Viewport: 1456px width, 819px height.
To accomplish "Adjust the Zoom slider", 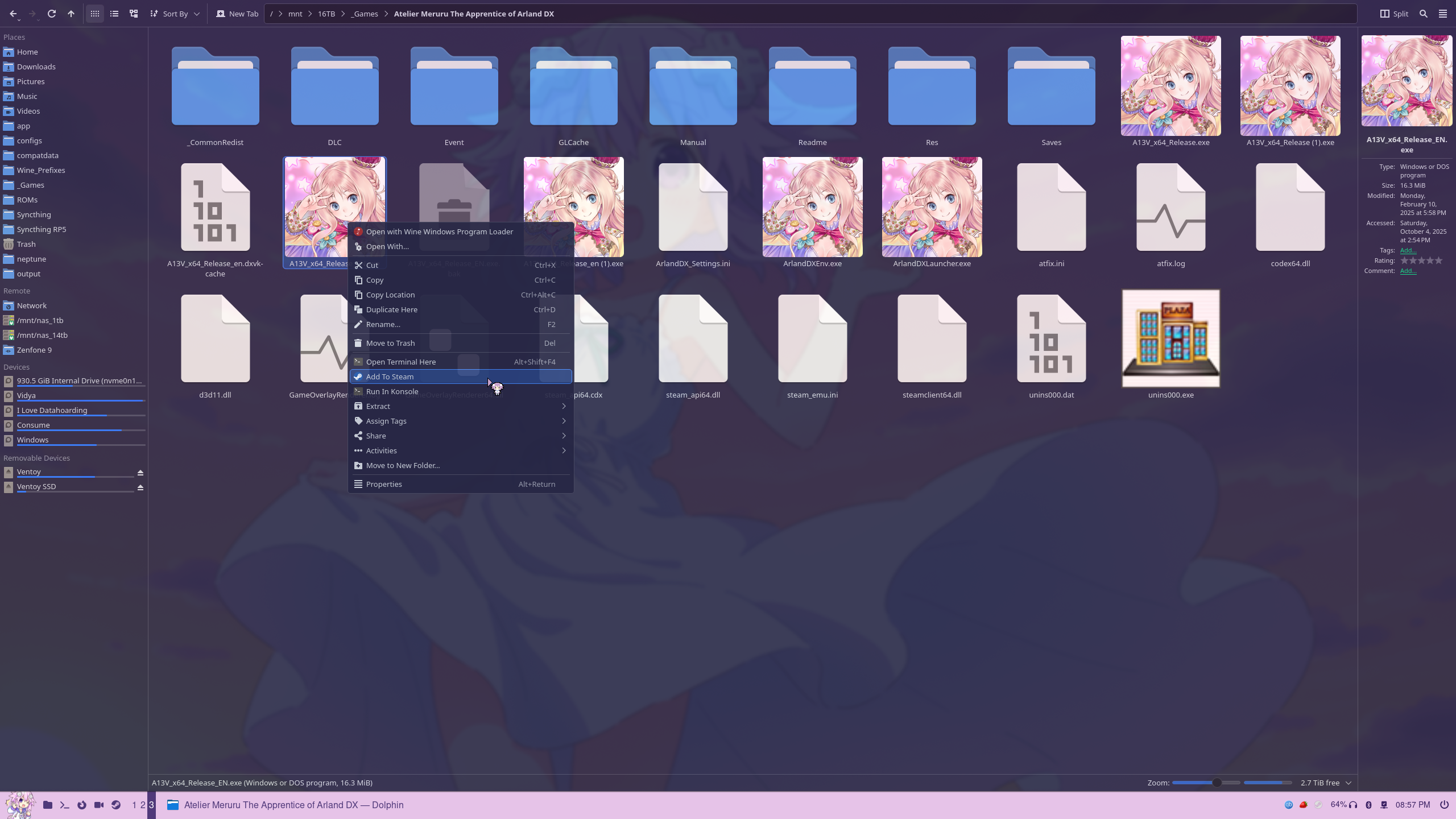I will pyautogui.click(x=1217, y=783).
